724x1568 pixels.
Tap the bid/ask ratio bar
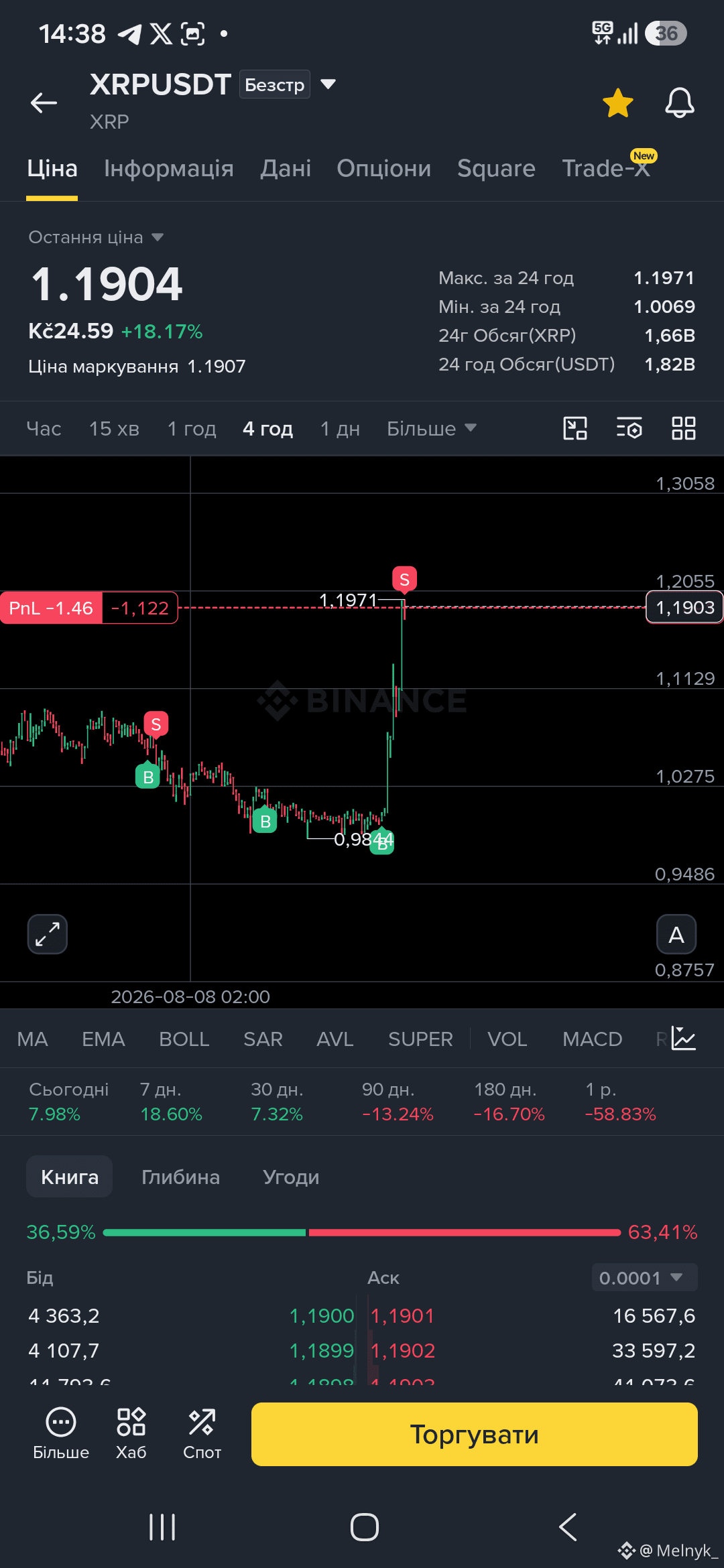click(x=362, y=1232)
